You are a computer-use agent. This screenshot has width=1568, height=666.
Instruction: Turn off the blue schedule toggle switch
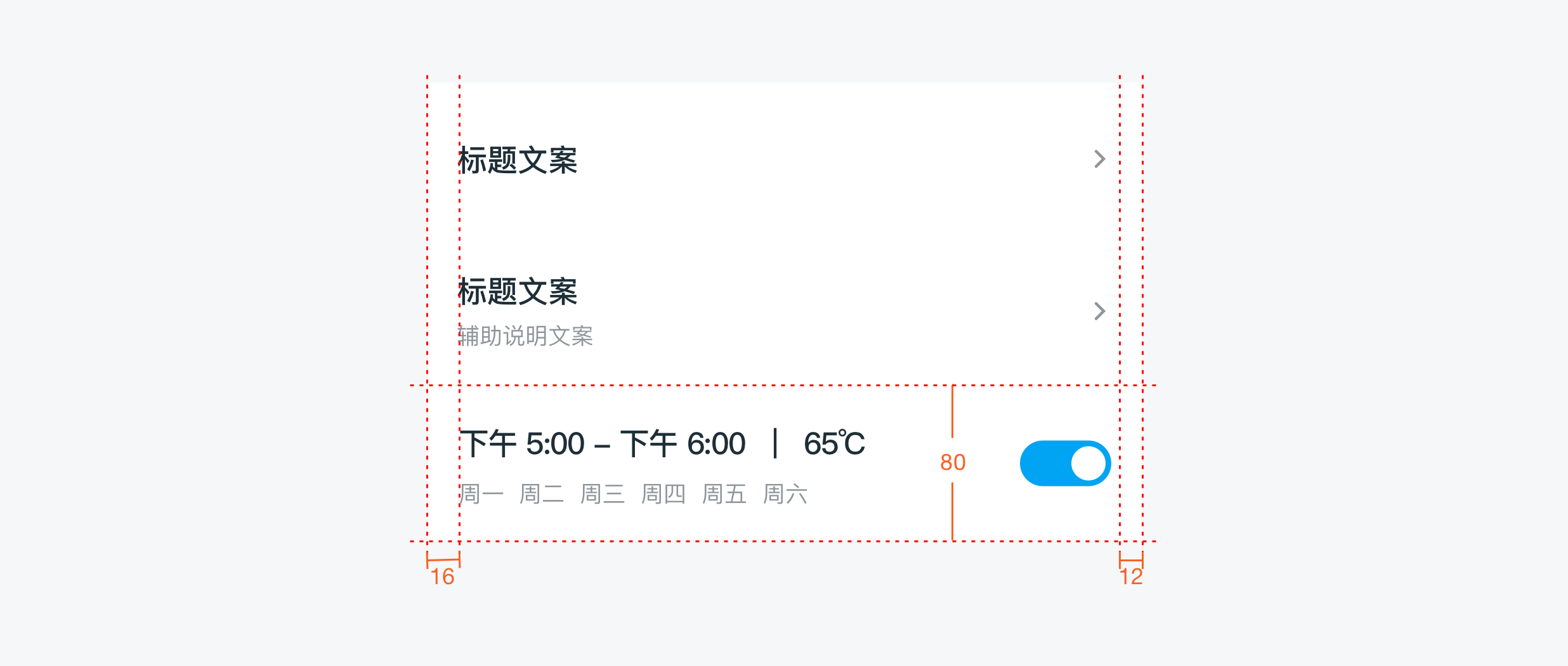1065,463
